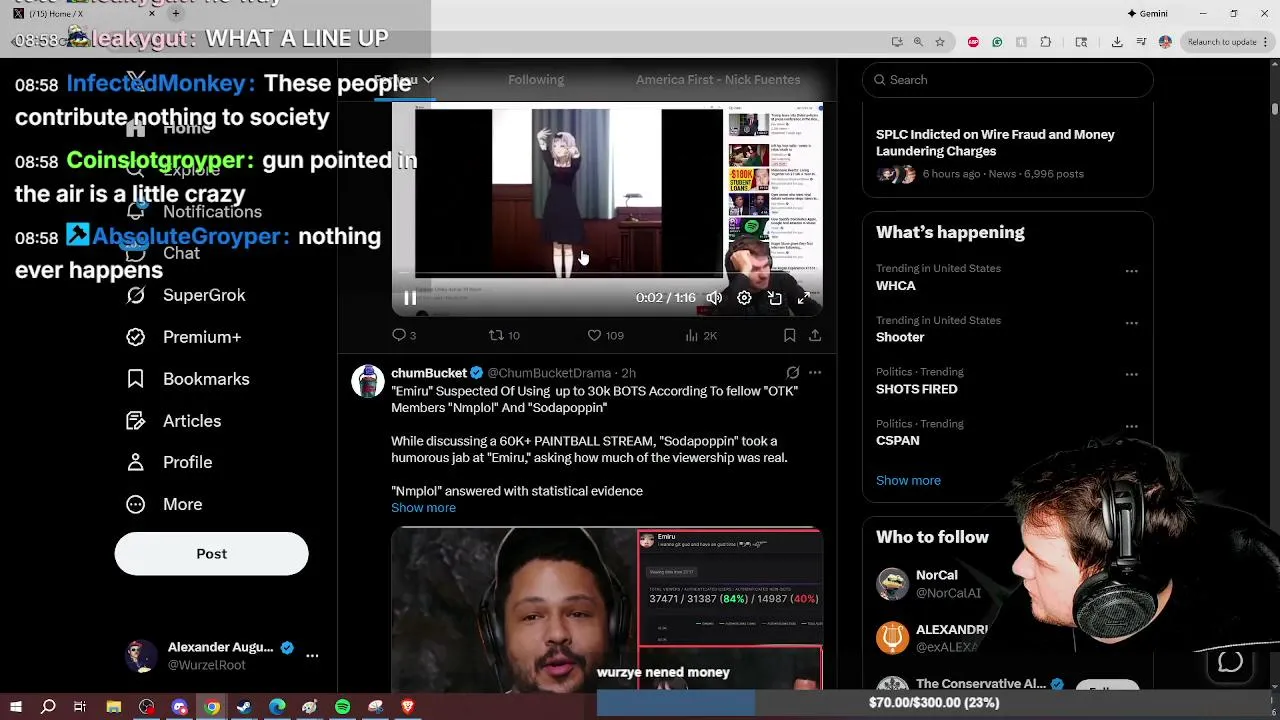The image size is (1280, 720).
Task: Play the Emiru clip video thumbnail
Action: [x=607, y=608]
